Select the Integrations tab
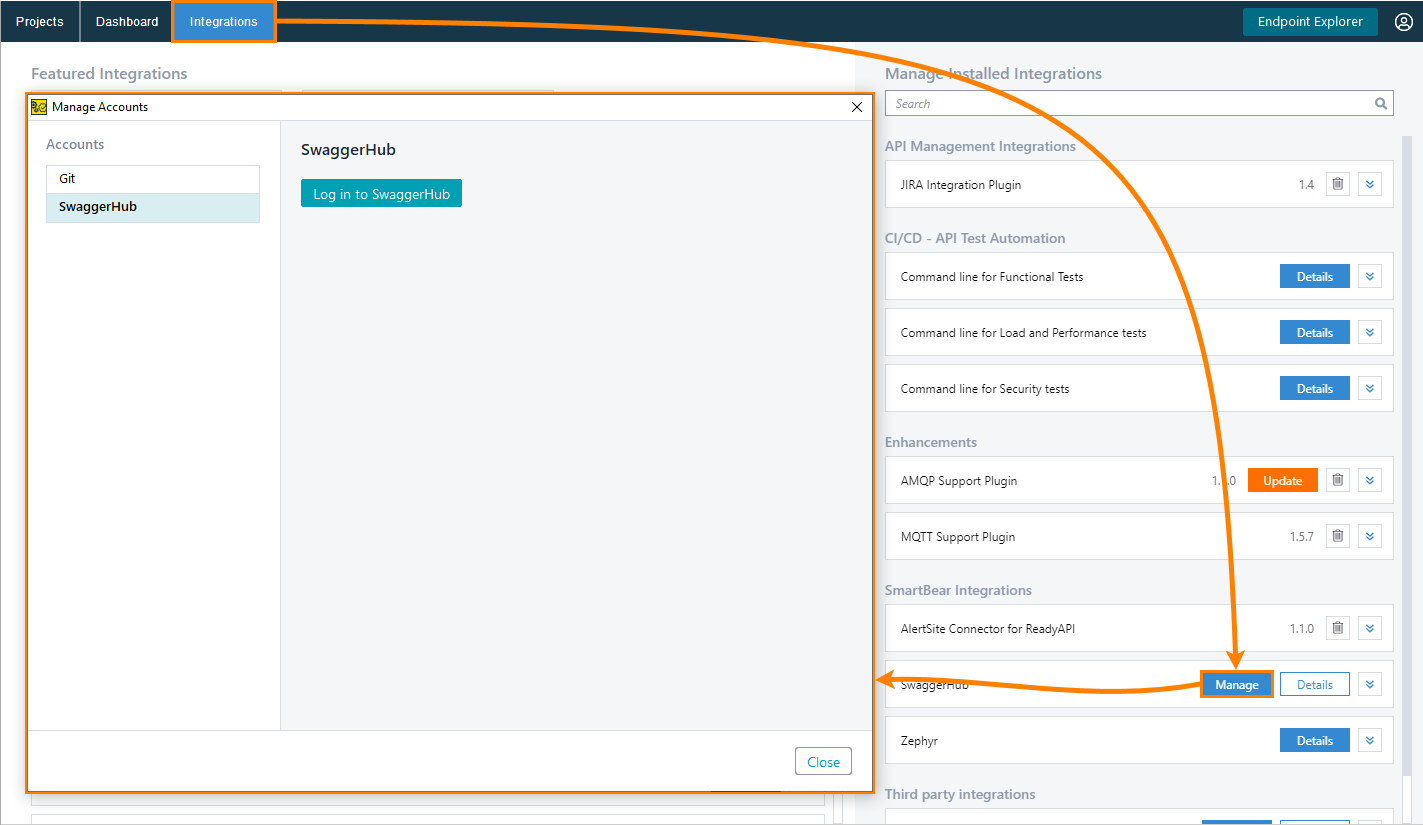 224,22
